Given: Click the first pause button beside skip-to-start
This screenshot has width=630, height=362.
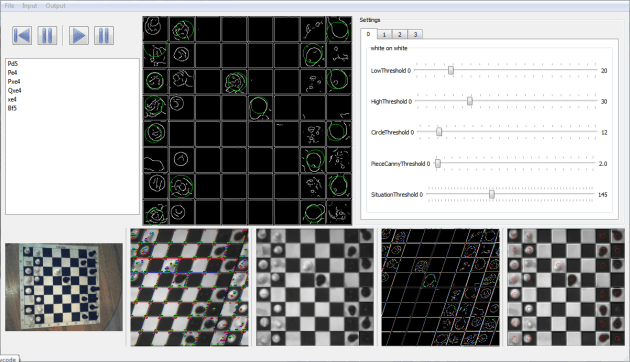Looking at the screenshot, I should coord(47,36).
